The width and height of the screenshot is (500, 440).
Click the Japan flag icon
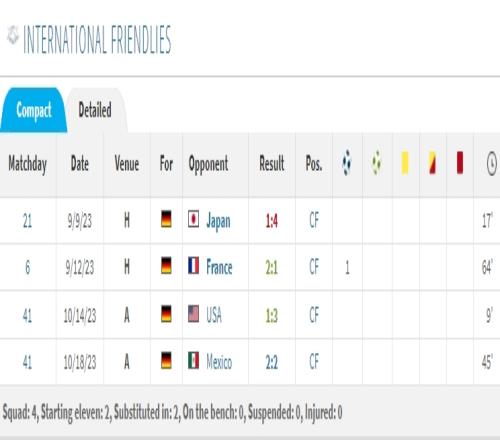[x=193, y=219]
